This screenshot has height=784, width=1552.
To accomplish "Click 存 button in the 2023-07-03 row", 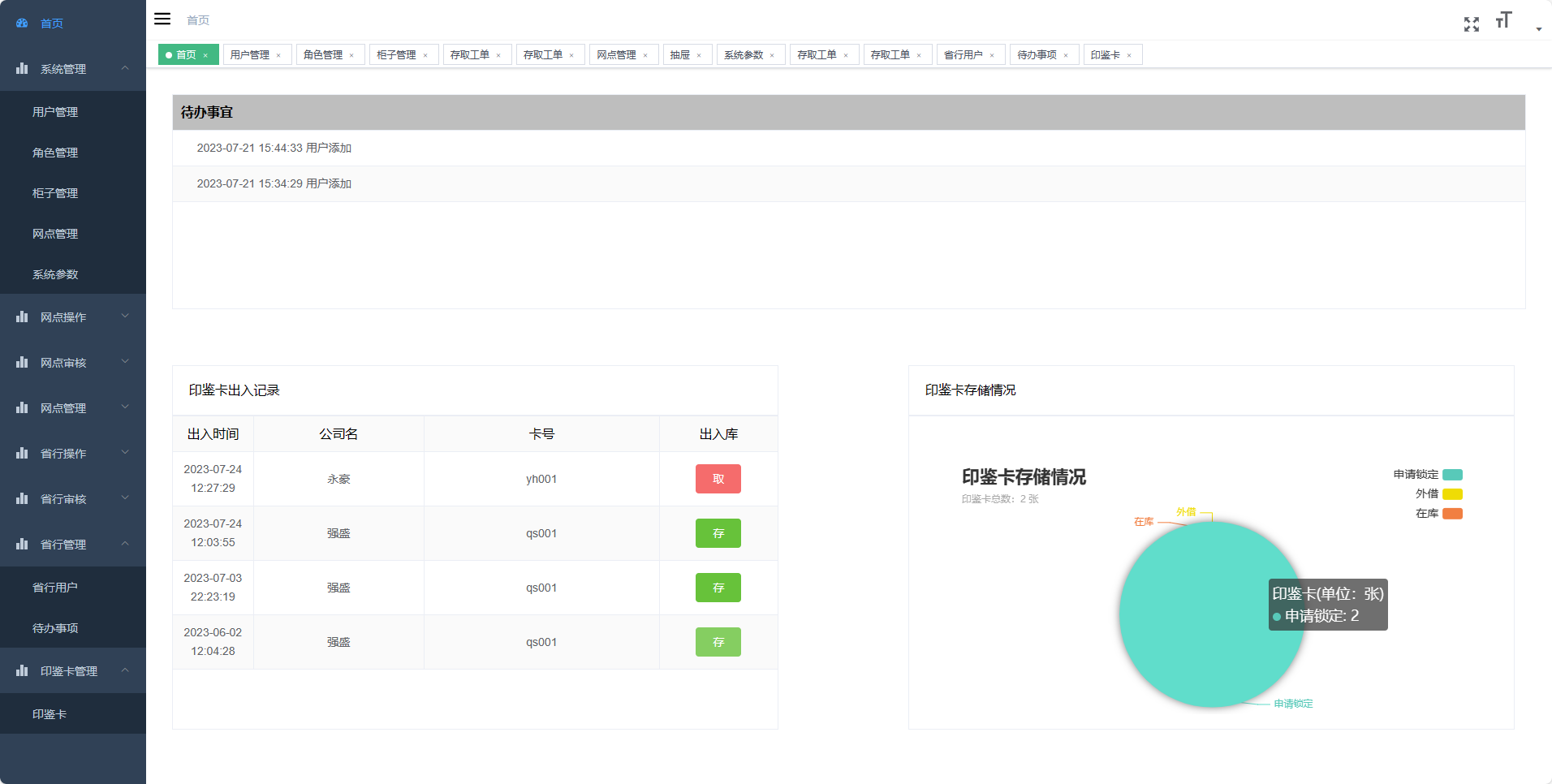I will (718, 588).
